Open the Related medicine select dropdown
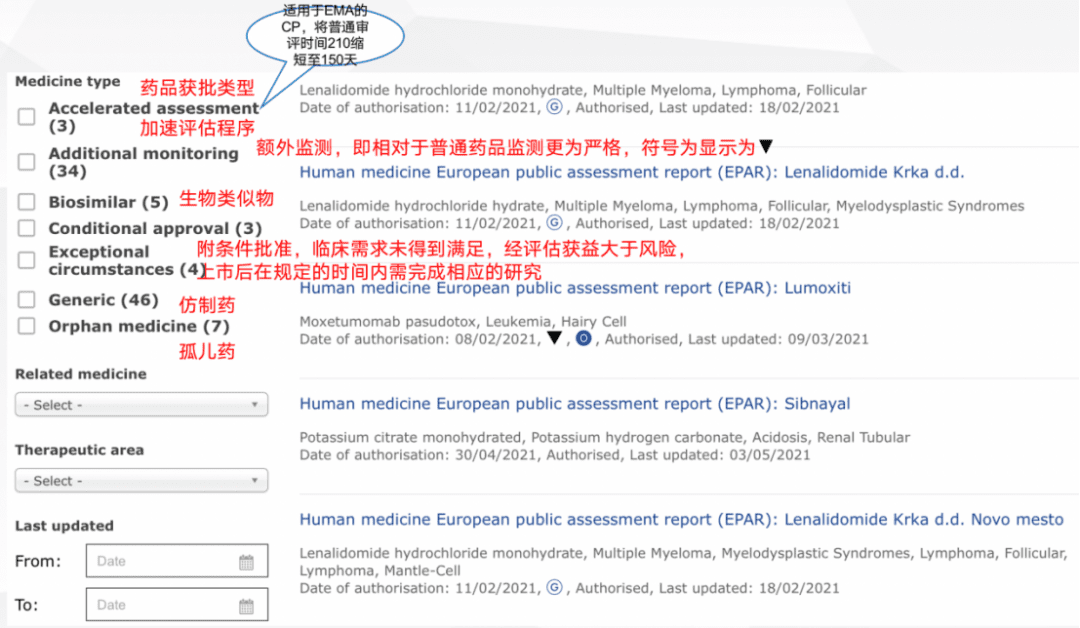Viewport: 1080px width, 628px height. click(141, 405)
